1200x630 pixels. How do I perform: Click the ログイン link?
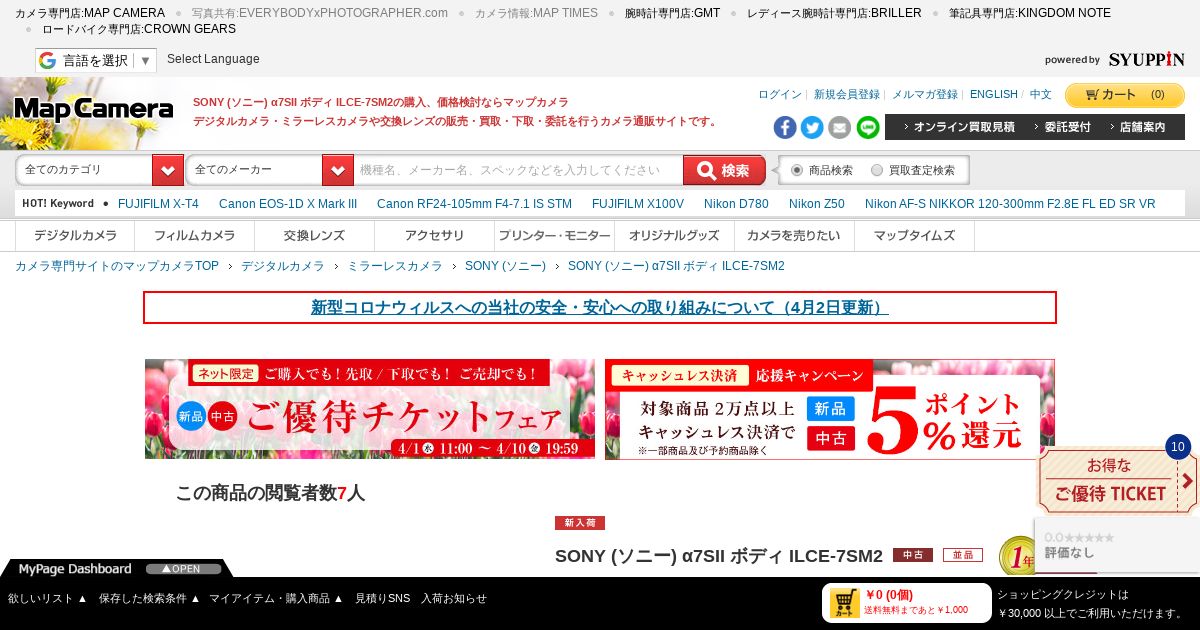click(780, 94)
